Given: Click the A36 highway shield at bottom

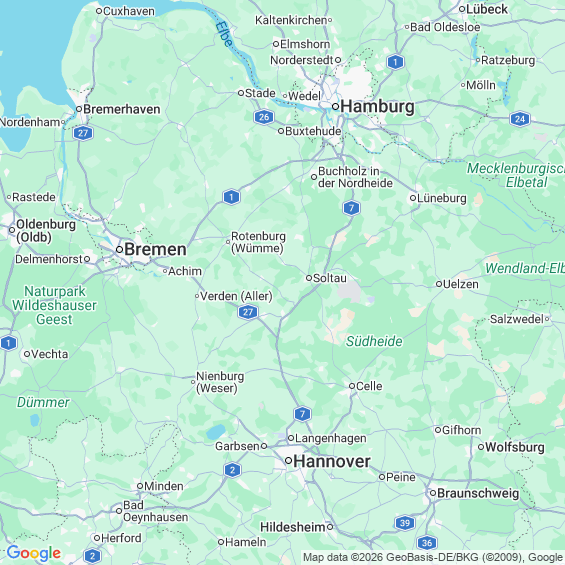Looking at the screenshot, I should point(427,543).
